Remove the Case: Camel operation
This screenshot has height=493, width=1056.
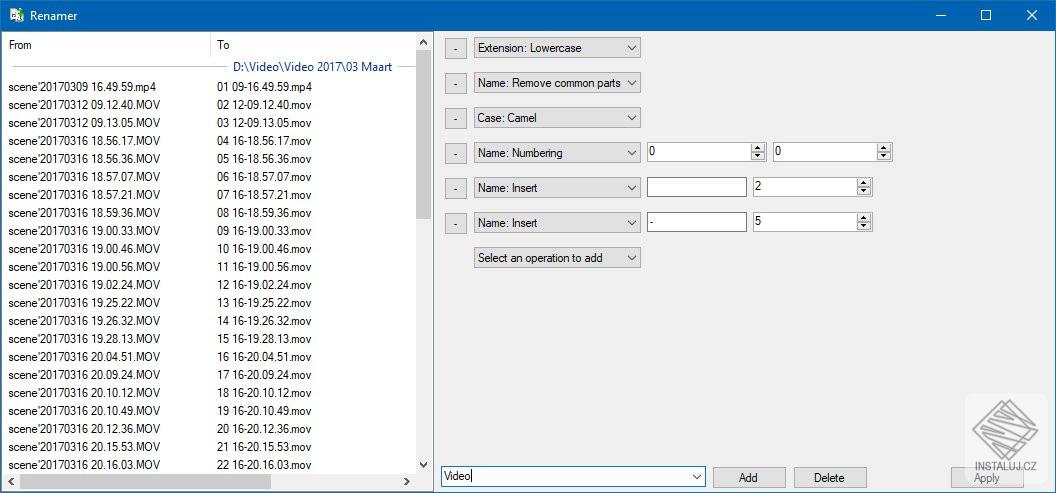pos(456,119)
